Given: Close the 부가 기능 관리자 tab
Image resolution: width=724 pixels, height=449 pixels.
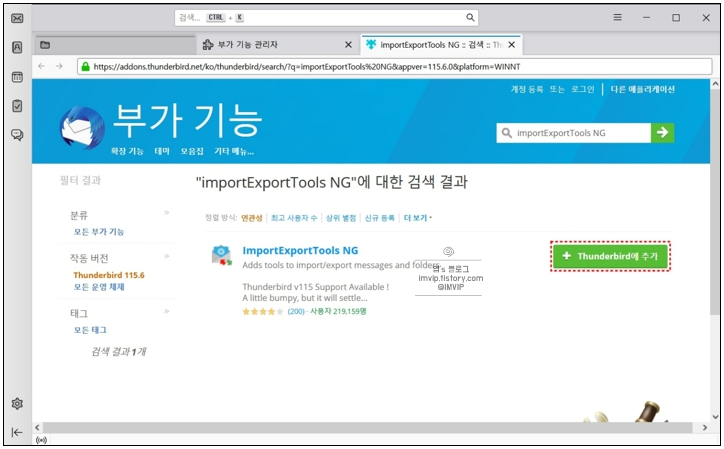Looking at the screenshot, I should [348, 45].
